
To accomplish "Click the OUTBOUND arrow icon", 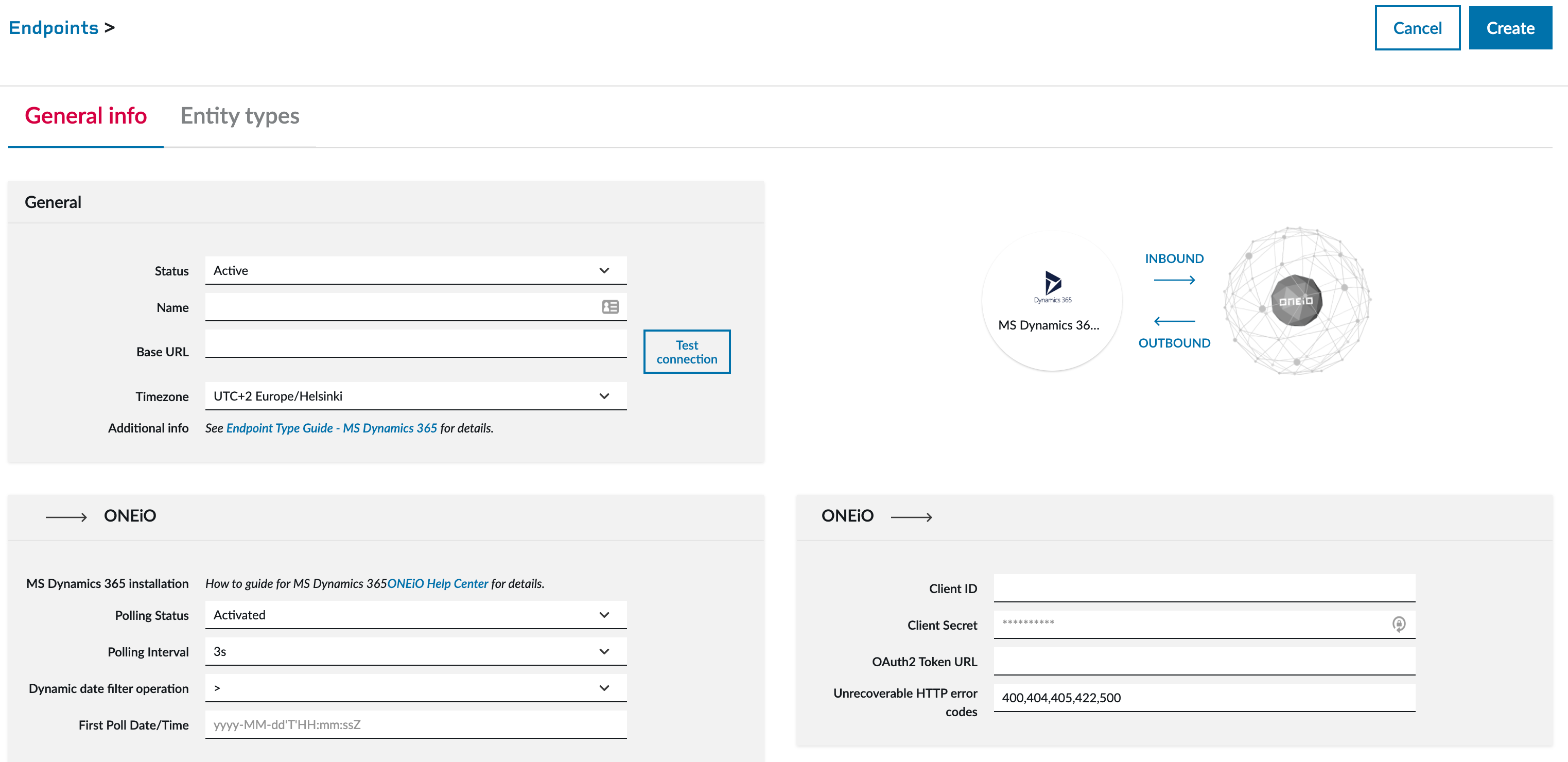I will (1174, 321).
